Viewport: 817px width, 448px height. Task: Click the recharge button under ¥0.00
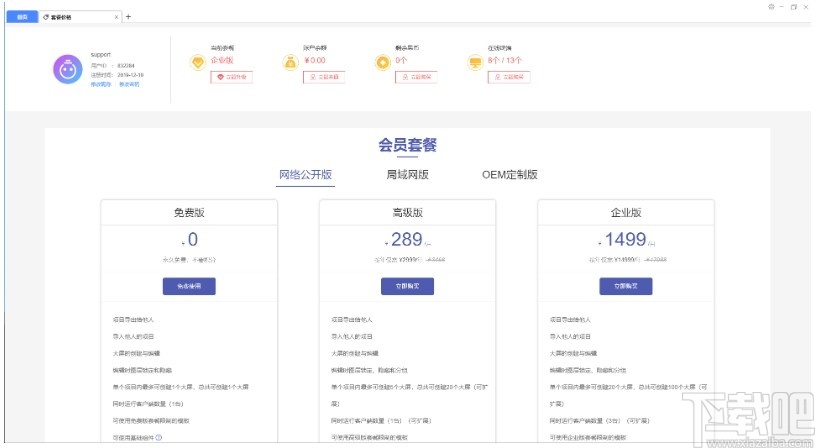point(324,77)
